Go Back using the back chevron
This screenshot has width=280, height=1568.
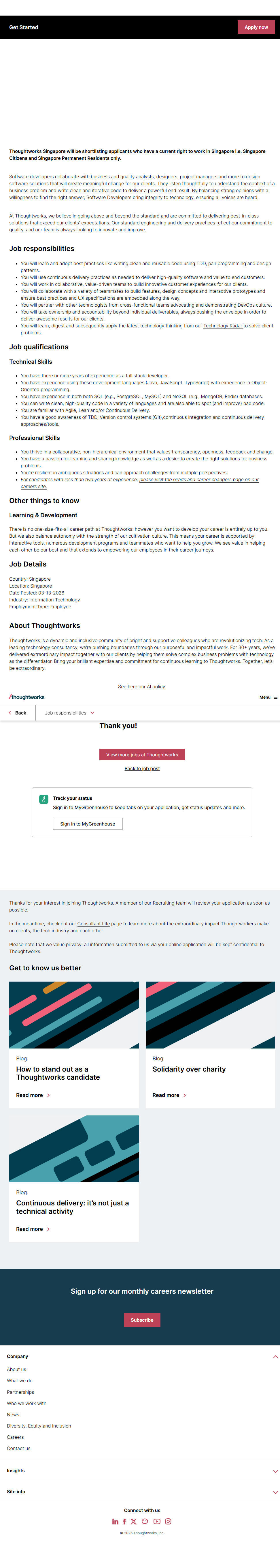[x=17, y=713]
